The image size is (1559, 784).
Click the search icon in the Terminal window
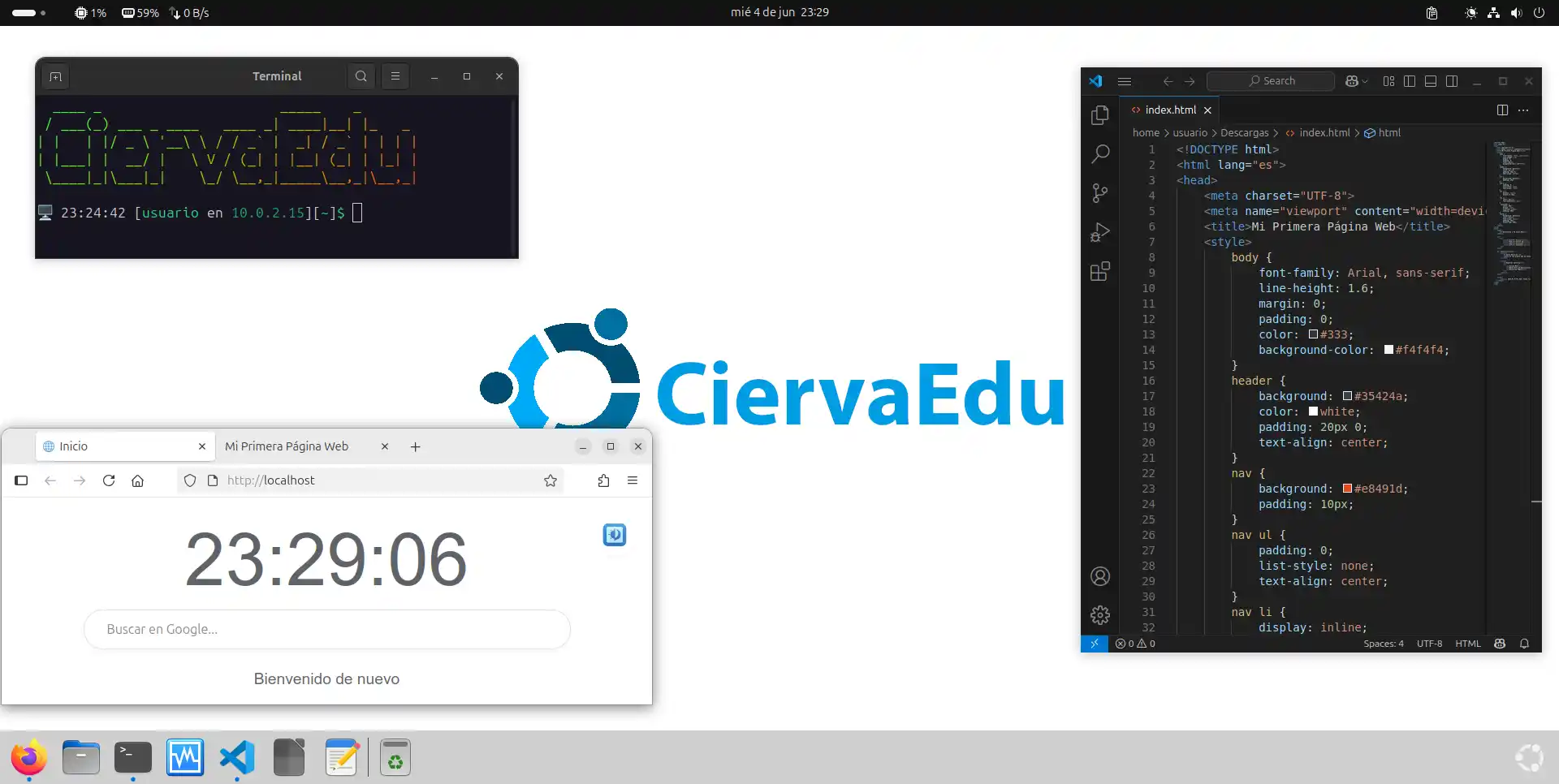[x=361, y=75]
